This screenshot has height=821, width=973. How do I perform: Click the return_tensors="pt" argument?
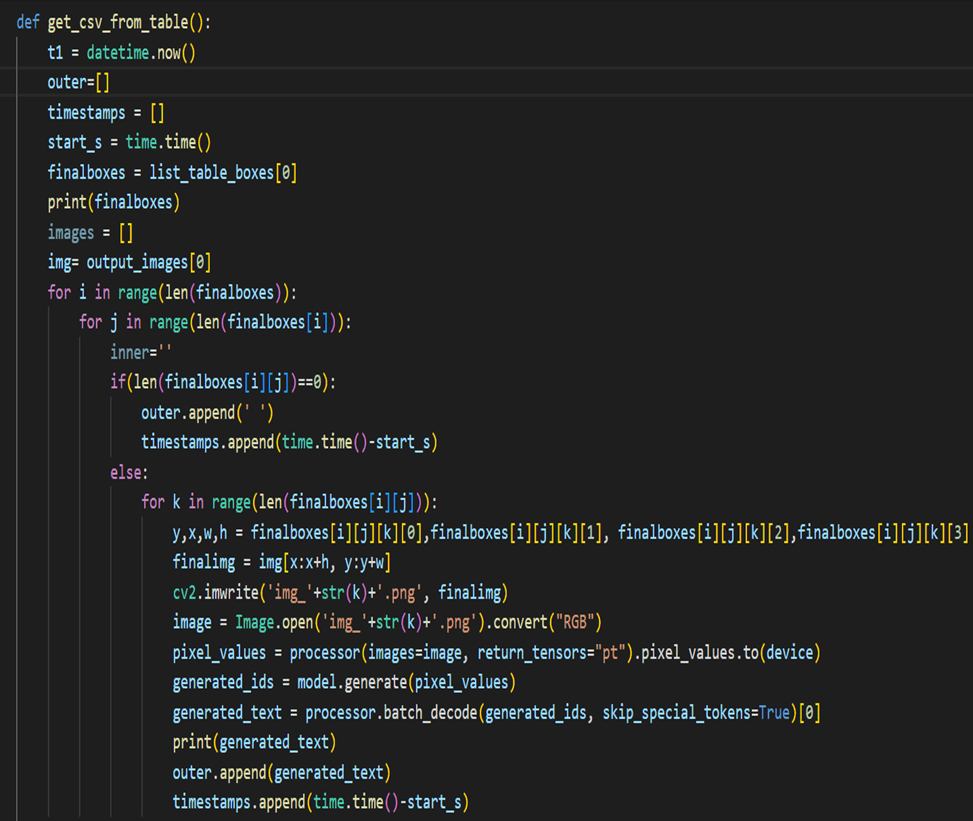tap(551, 653)
